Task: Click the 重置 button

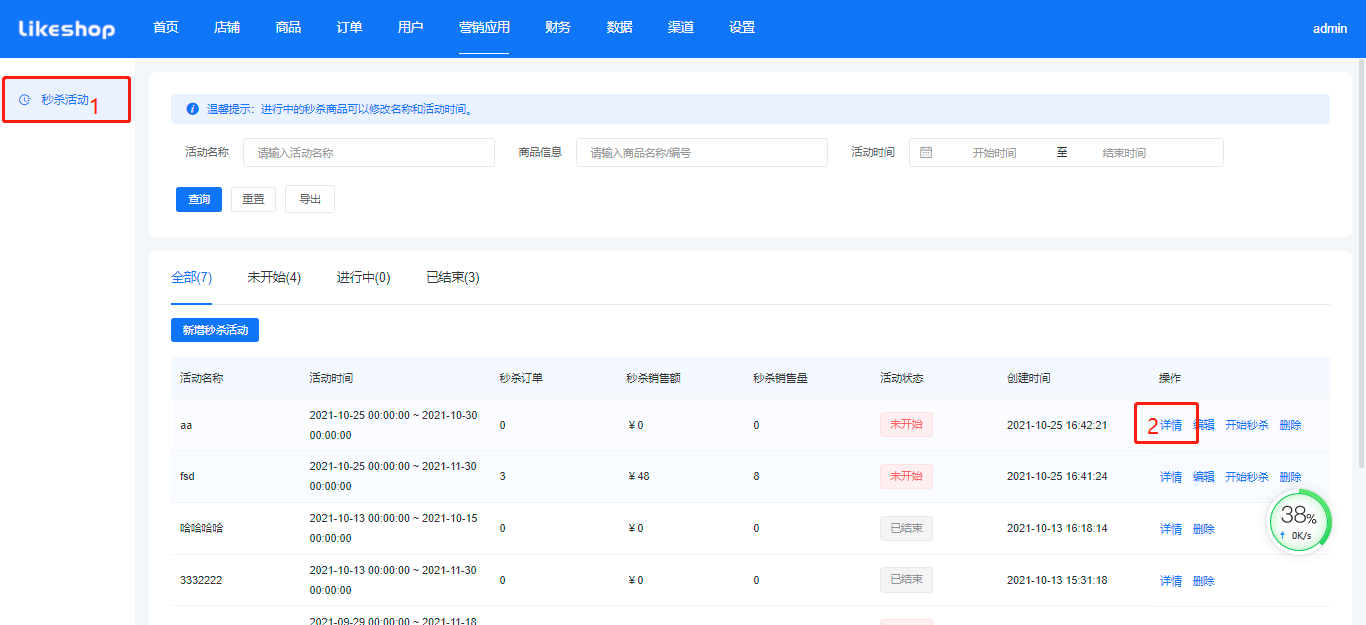Action: 253,199
